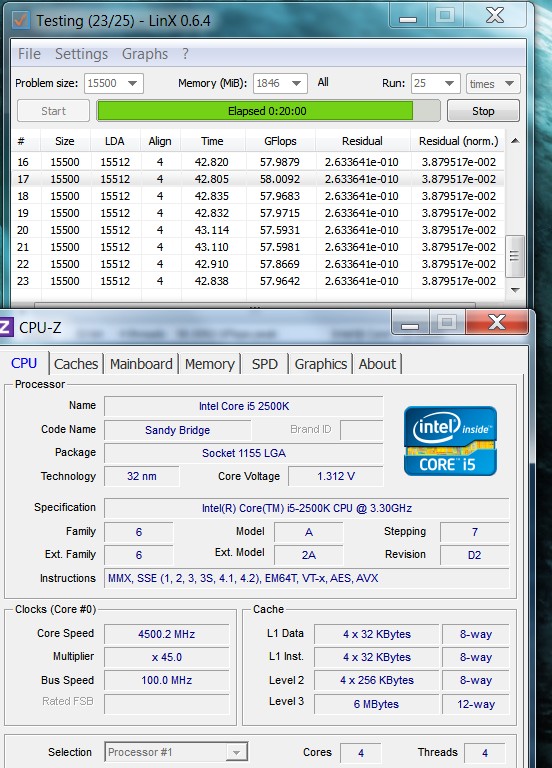Click the Level 3 associativity 12-way
552x768 pixels.
[476, 704]
